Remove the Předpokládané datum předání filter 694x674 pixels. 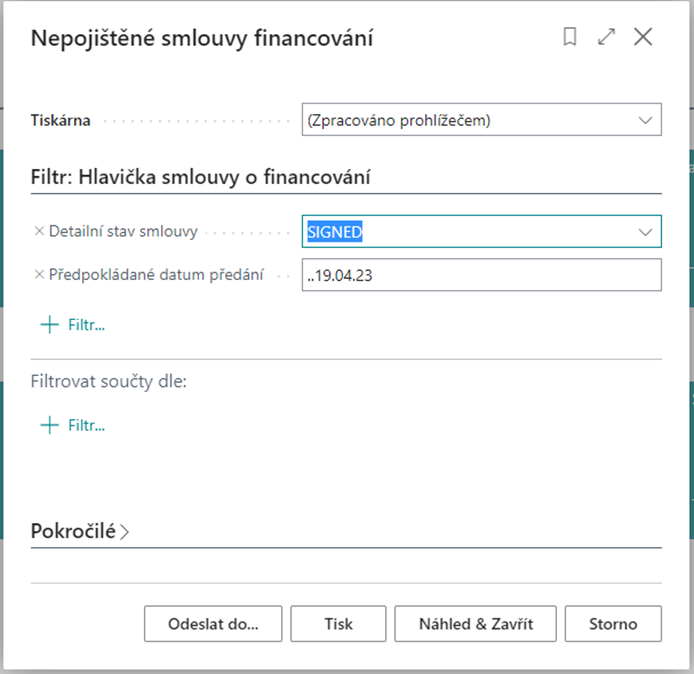[39, 275]
